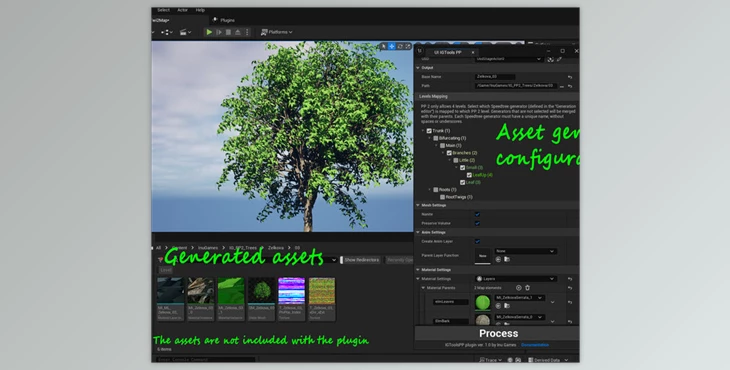The width and height of the screenshot is (730, 370).
Task: Collapse the Mesh Settings section
Action: 418,205
